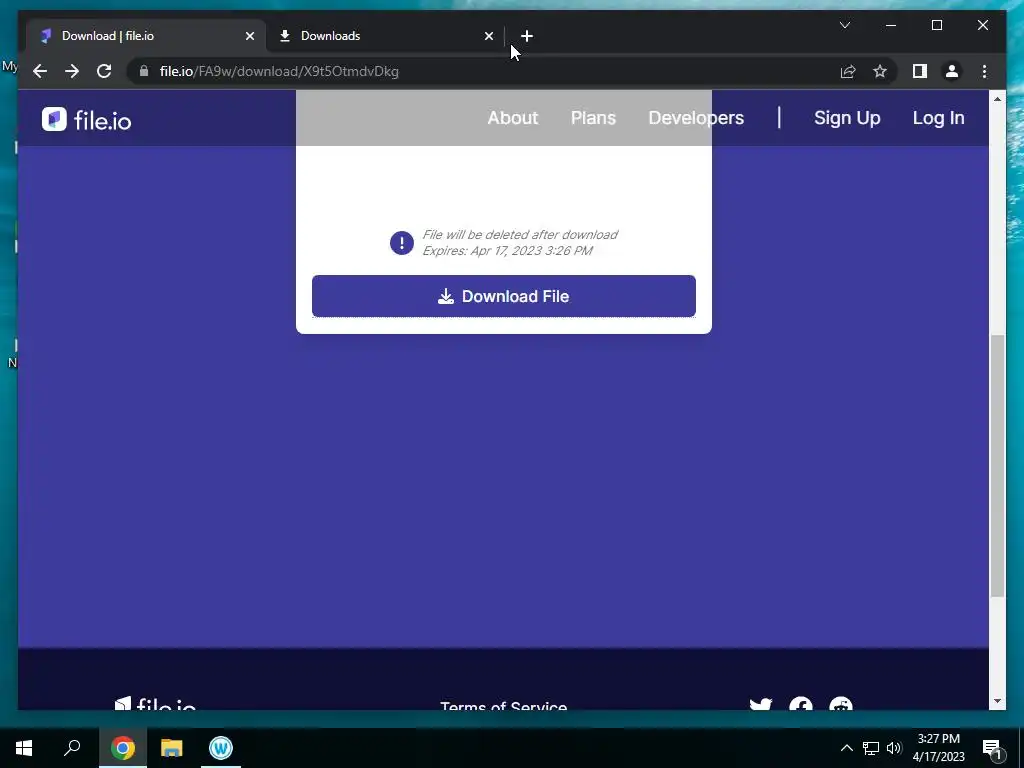Click the file.io logo in the header

tap(87, 120)
